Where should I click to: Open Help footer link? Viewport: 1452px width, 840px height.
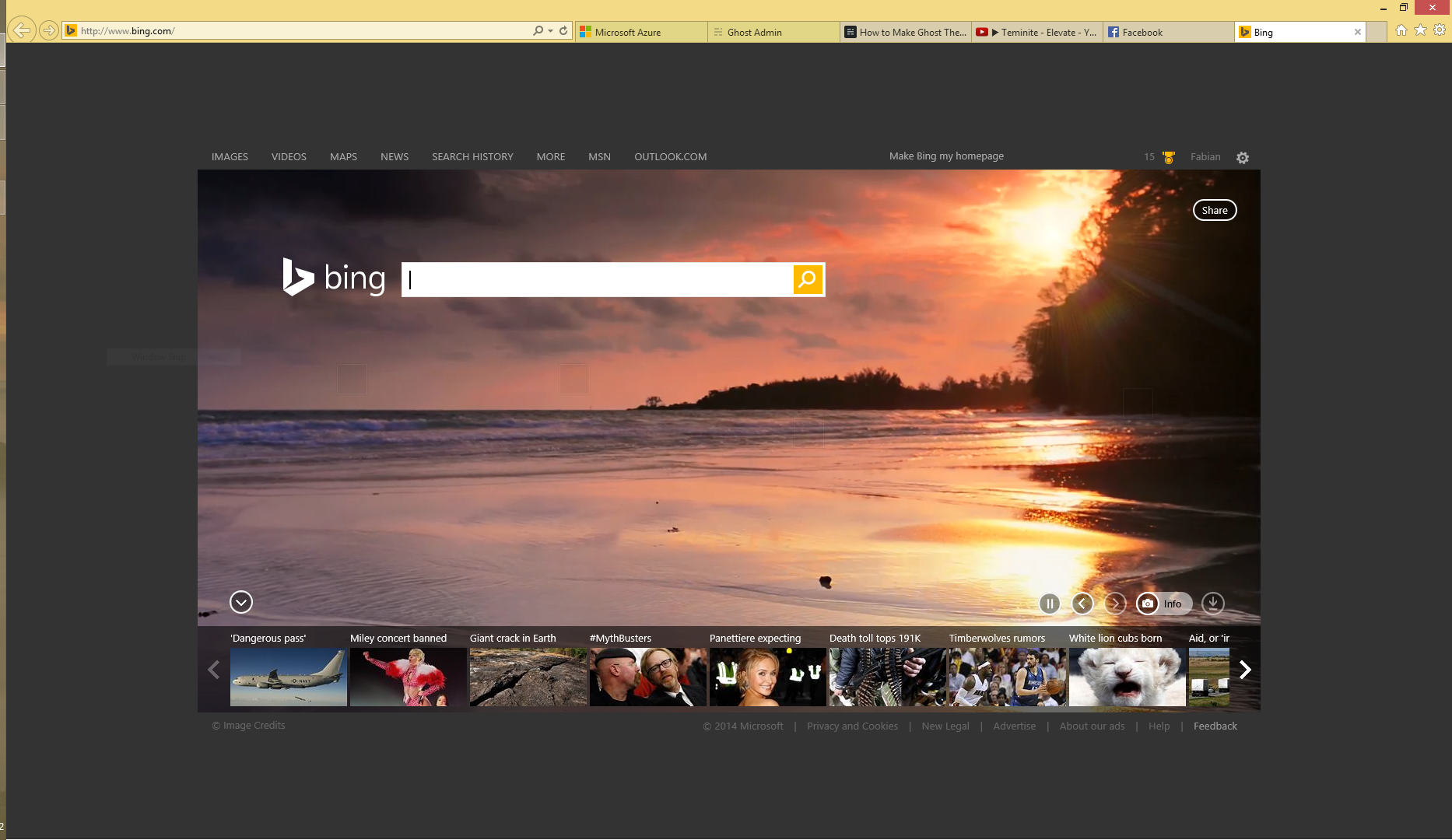point(1159,726)
